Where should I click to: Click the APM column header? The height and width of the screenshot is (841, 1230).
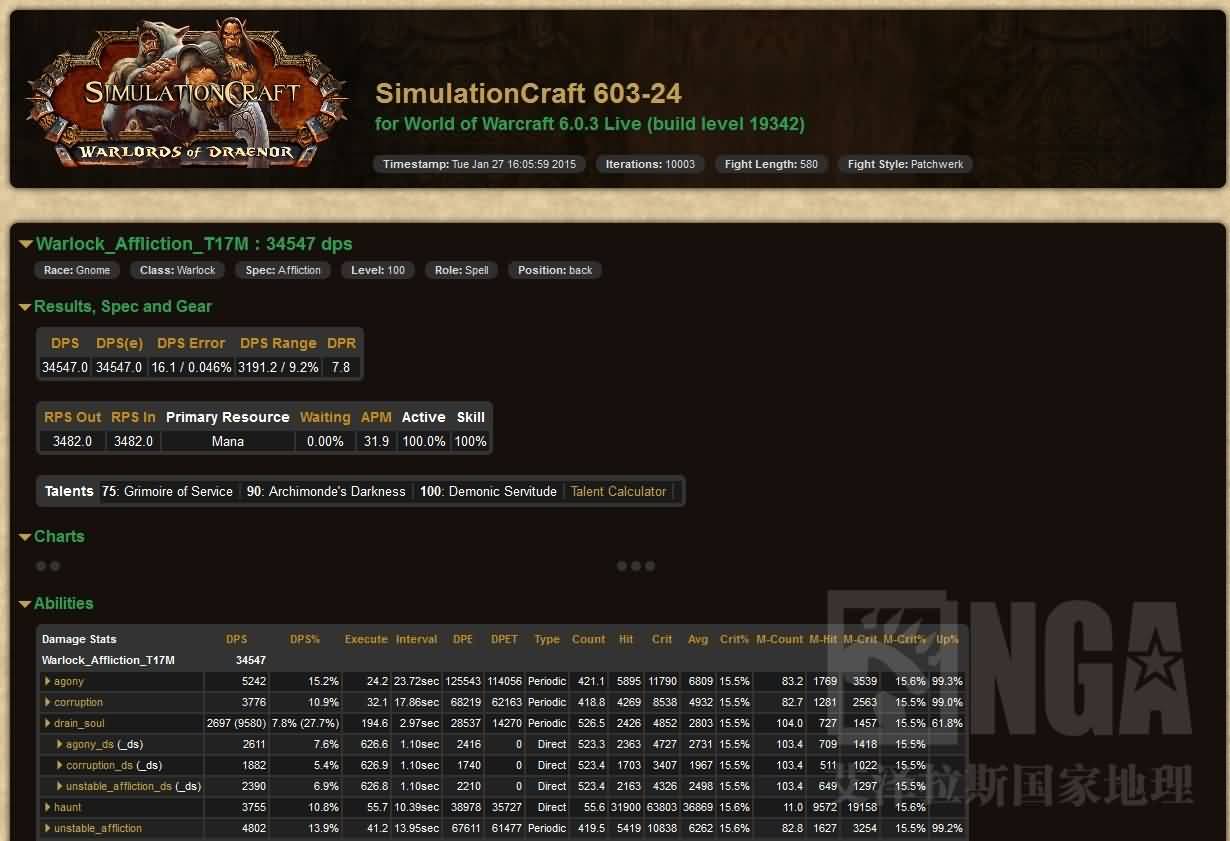(376, 417)
